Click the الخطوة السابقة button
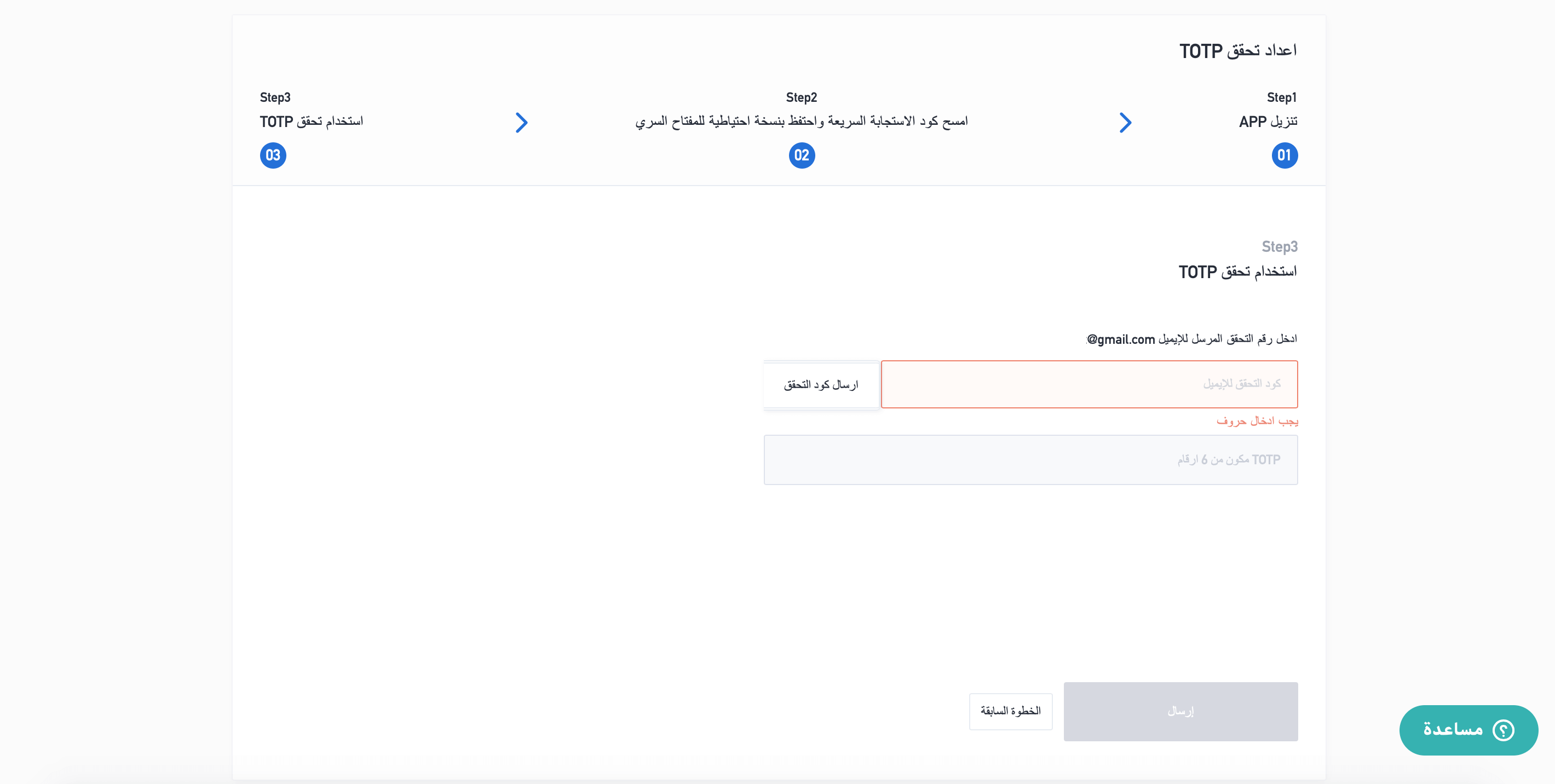Viewport: 1555px width, 784px height. coord(1011,711)
